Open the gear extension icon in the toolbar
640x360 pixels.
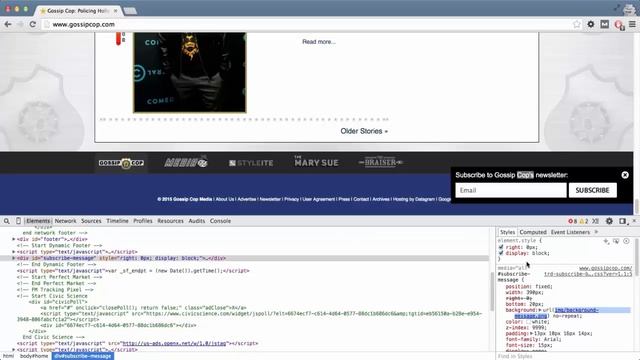pos(591,24)
